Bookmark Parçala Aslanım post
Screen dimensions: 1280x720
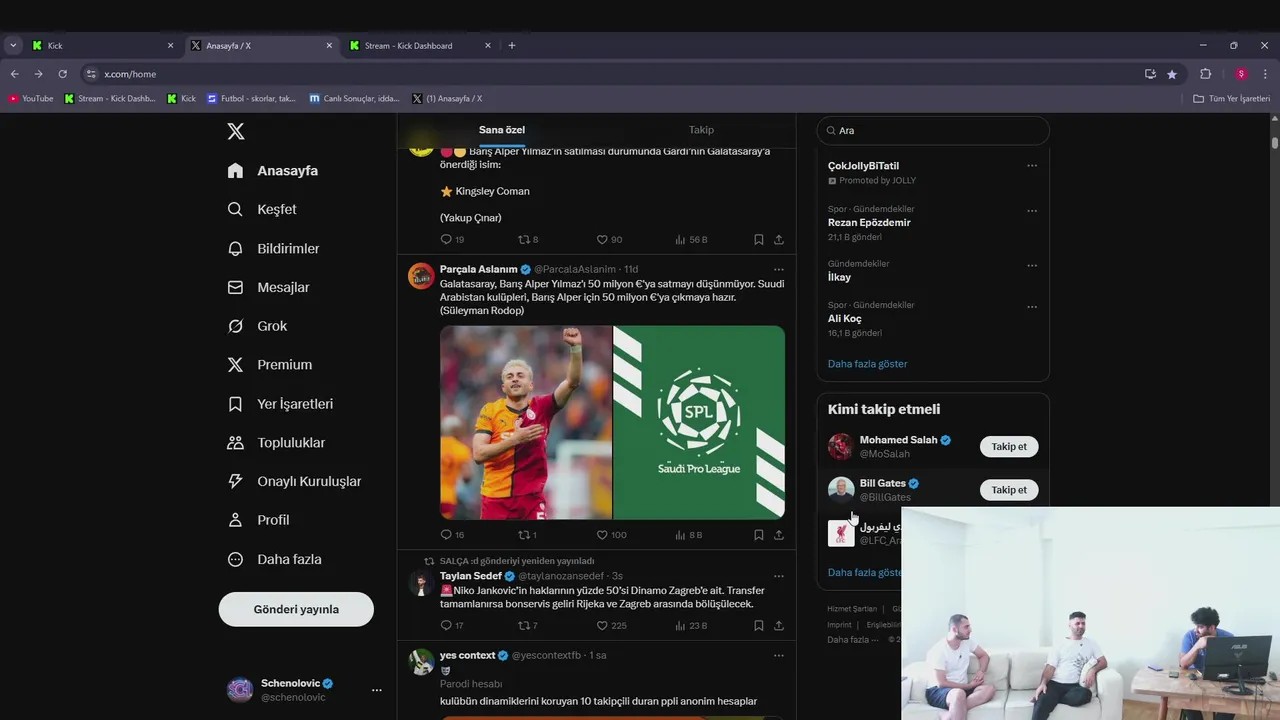pyautogui.click(x=758, y=535)
